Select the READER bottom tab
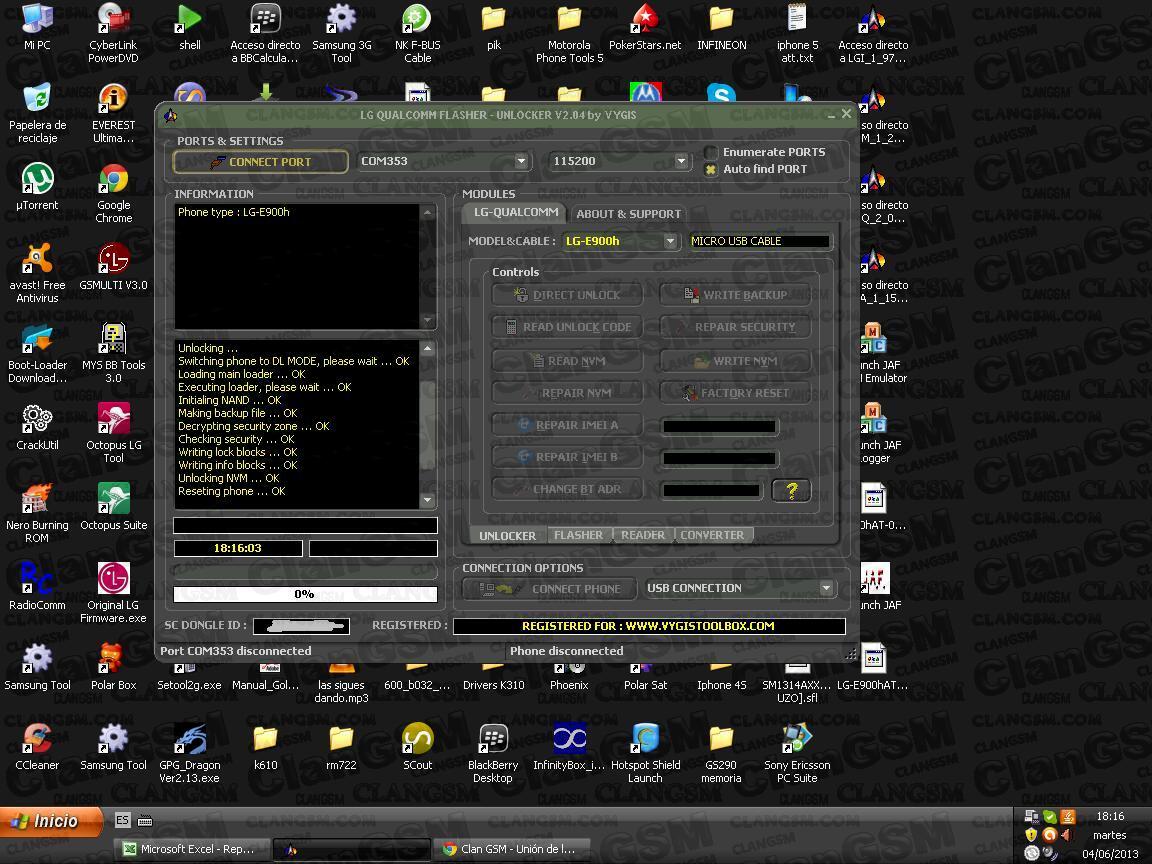This screenshot has height=864, width=1152. pos(643,535)
